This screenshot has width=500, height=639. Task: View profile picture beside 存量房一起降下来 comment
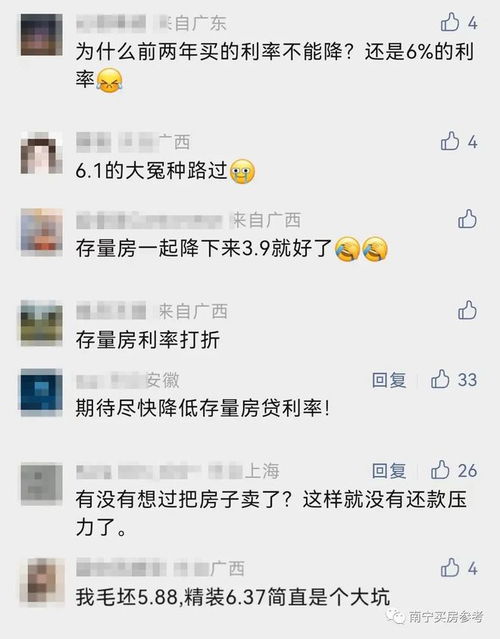click(x=41, y=231)
